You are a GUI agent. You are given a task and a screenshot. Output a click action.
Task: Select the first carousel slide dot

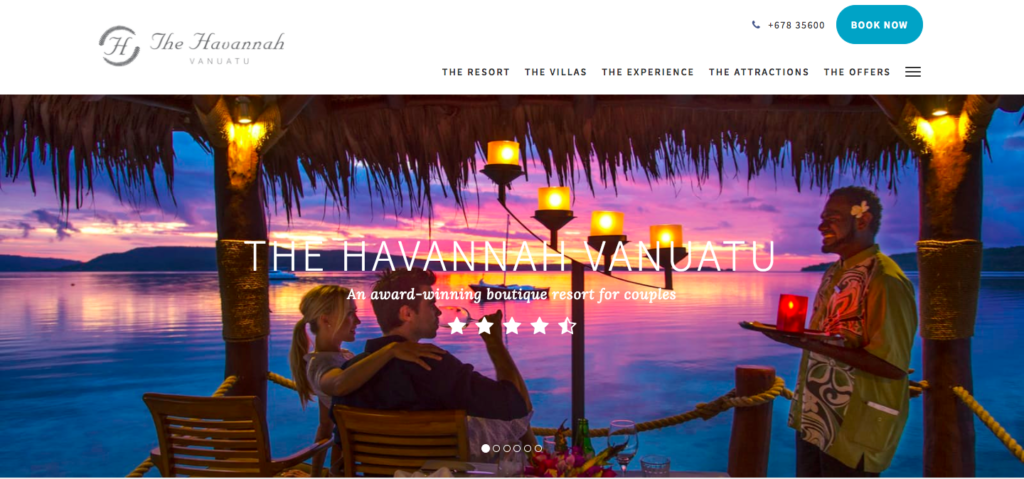pos(485,448)
